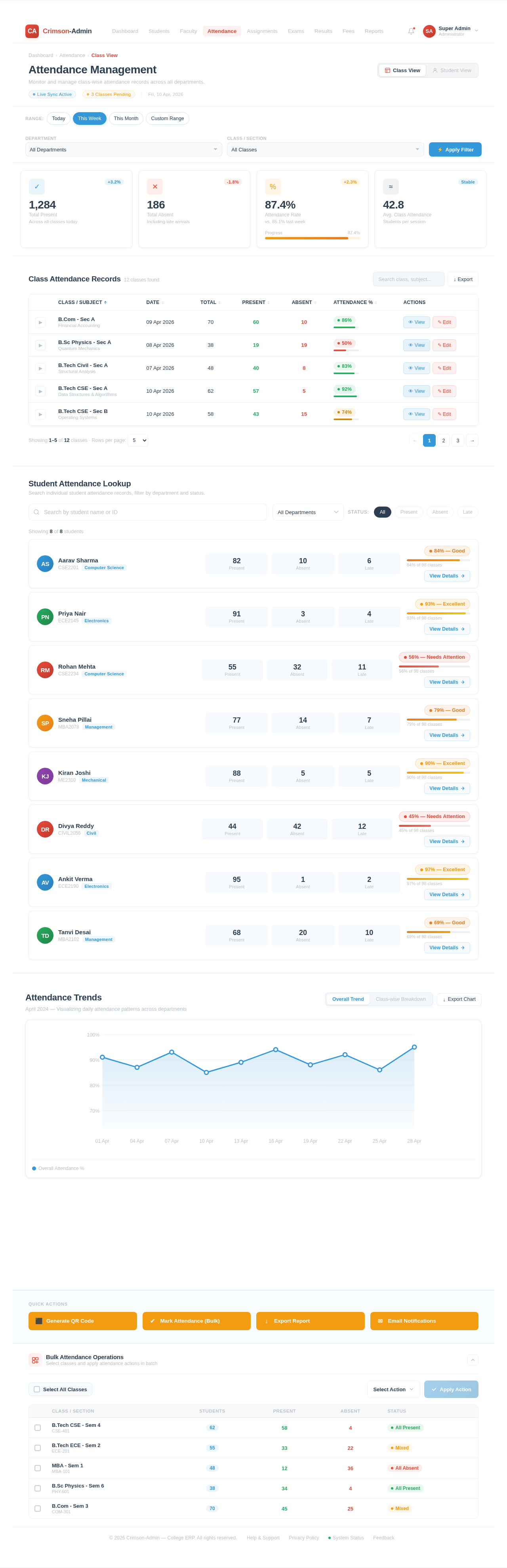
Task: Go to next page arrow in pagination
Action: pyautogui.click(x=472, y=440)
